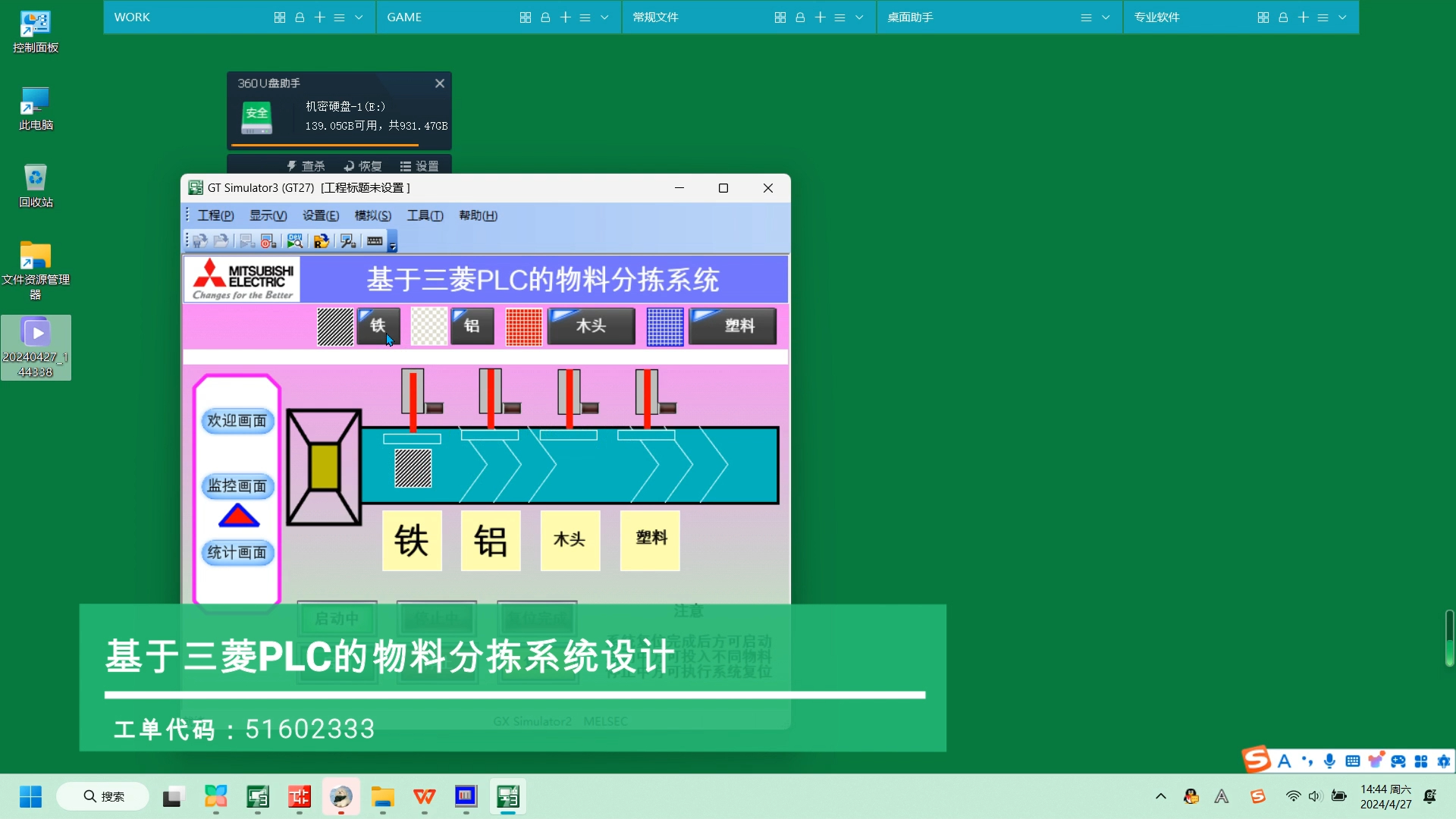This screenshot has height=819, width=1456.
Task: Click the resource data folder toolbar icon
Action: pos(322,241)
